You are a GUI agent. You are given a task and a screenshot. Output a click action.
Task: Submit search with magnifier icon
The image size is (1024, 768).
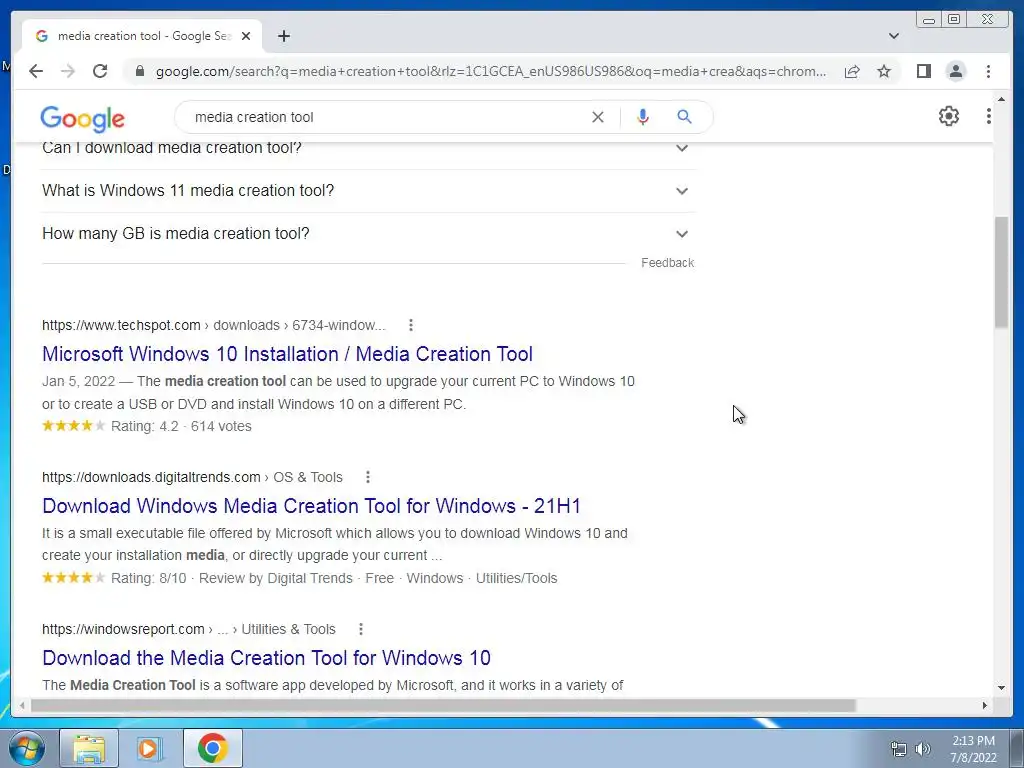click(684, 117)
